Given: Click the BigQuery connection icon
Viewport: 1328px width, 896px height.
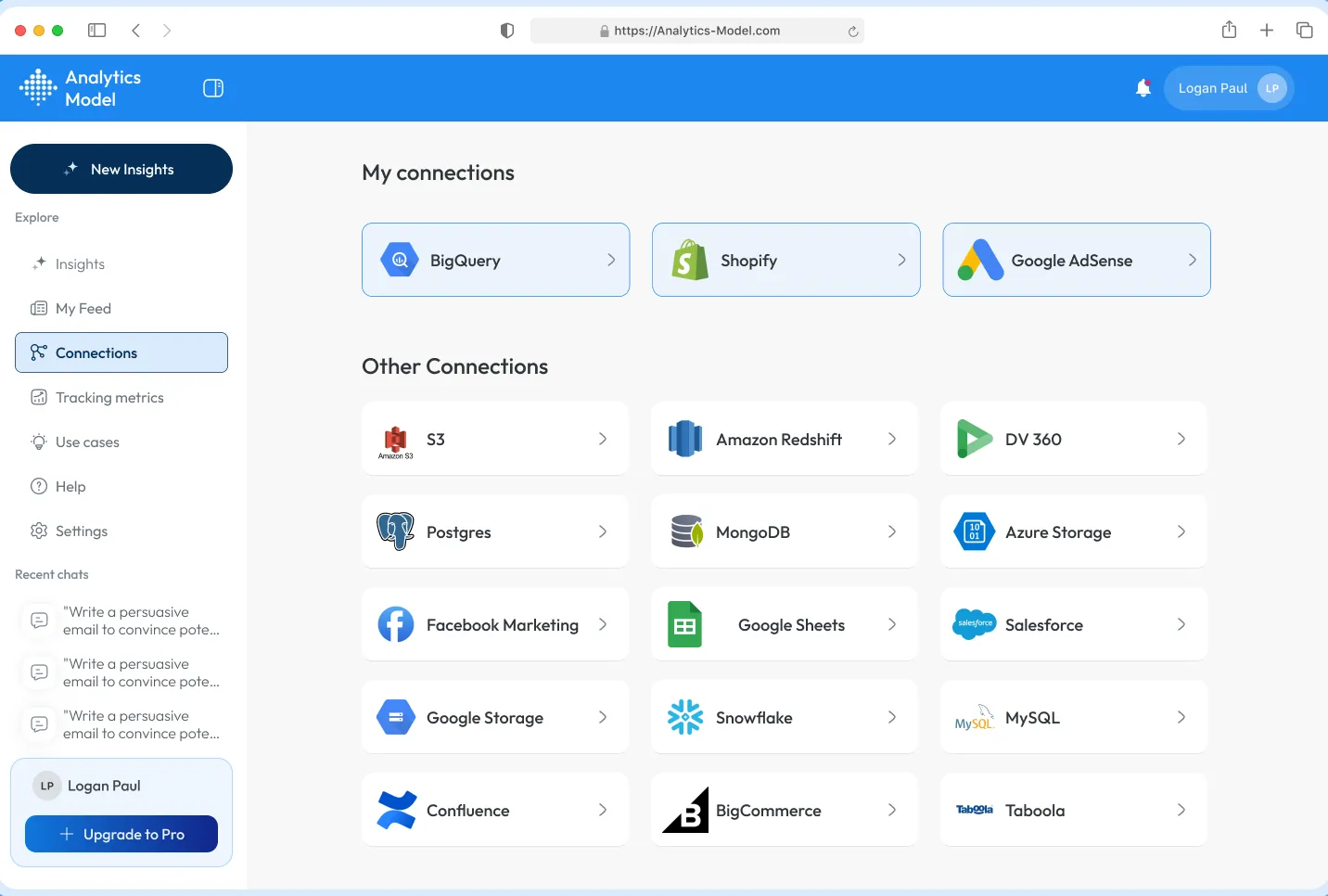Looking at the screenshot, I should (x=400, y=260).
